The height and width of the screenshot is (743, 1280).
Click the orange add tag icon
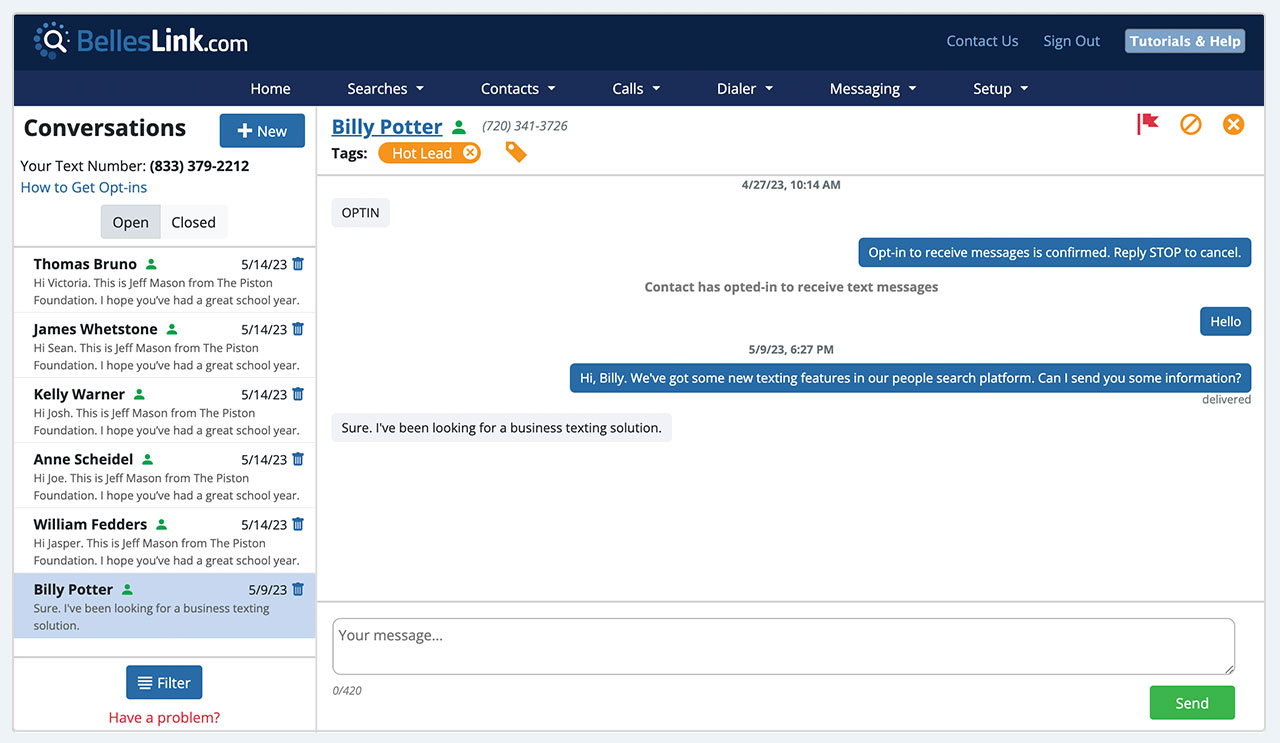coord(515,152)
